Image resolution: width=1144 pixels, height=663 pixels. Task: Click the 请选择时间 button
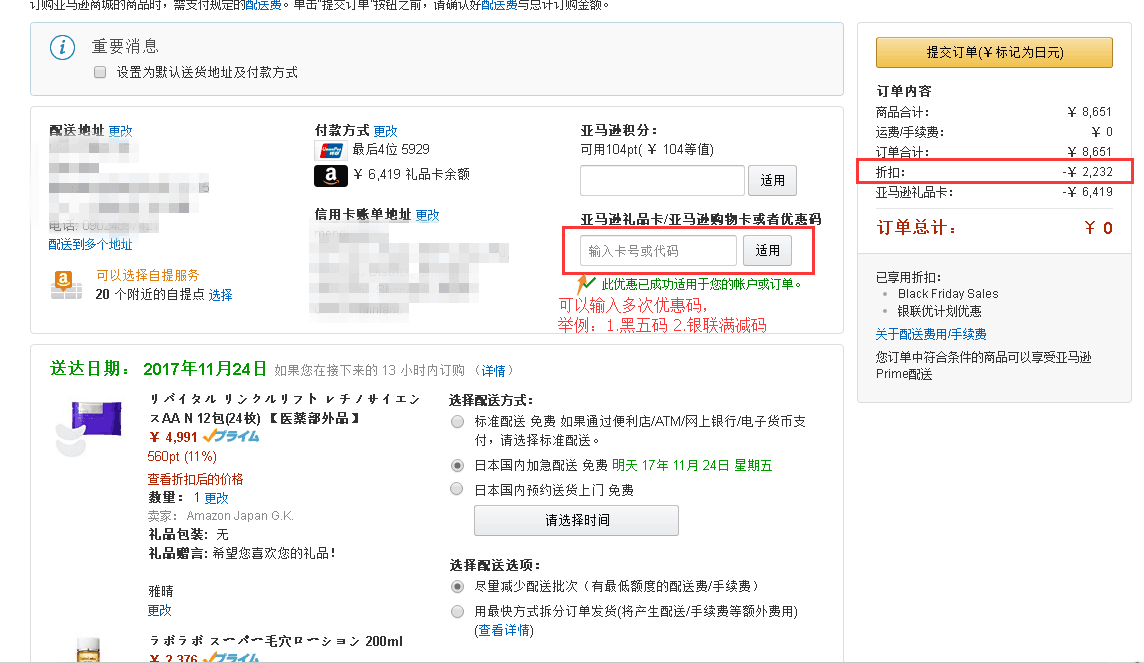pos(576,520)
